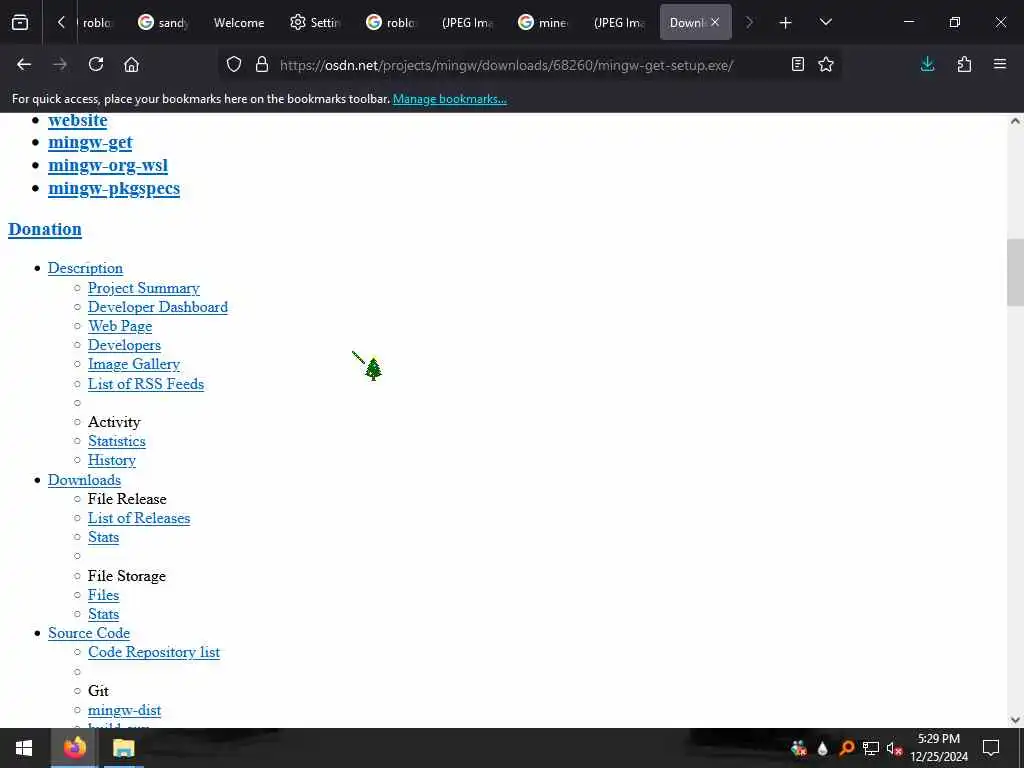
Task: Visit the Web Page link
Action: pyautogui.click(x=120, y=326)
